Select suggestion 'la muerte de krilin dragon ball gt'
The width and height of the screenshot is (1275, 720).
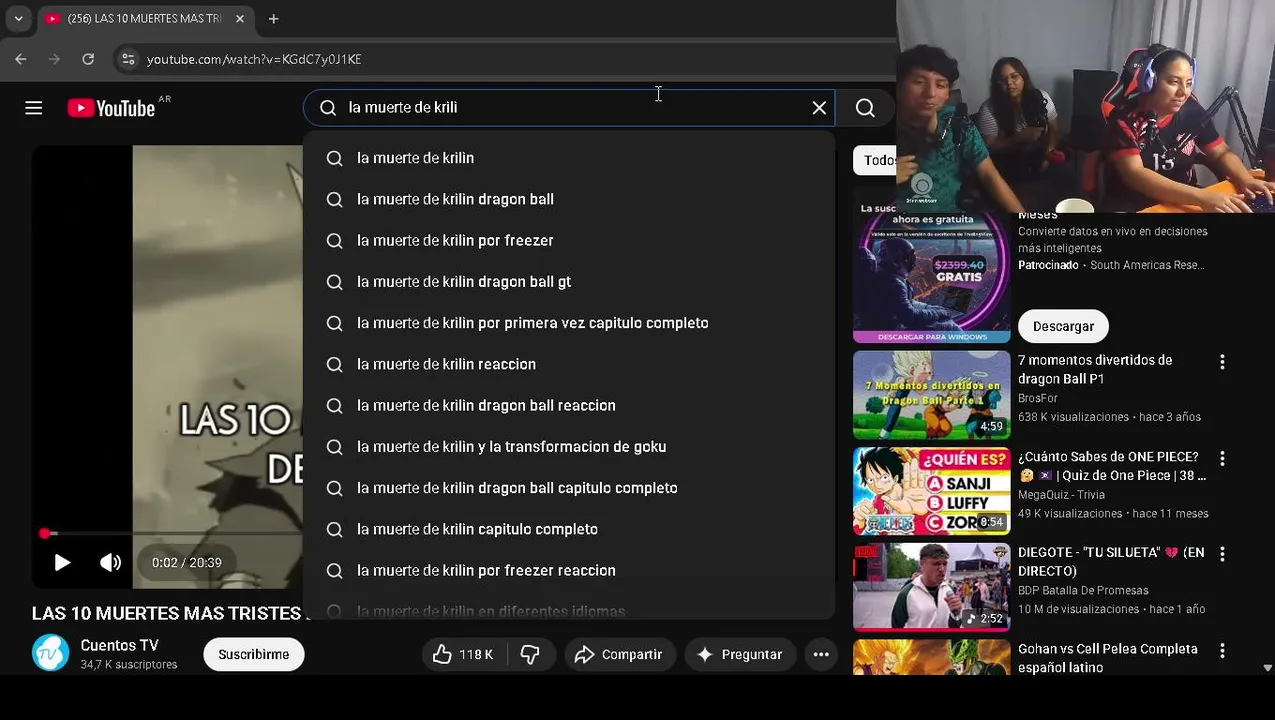tap(569, 282)
